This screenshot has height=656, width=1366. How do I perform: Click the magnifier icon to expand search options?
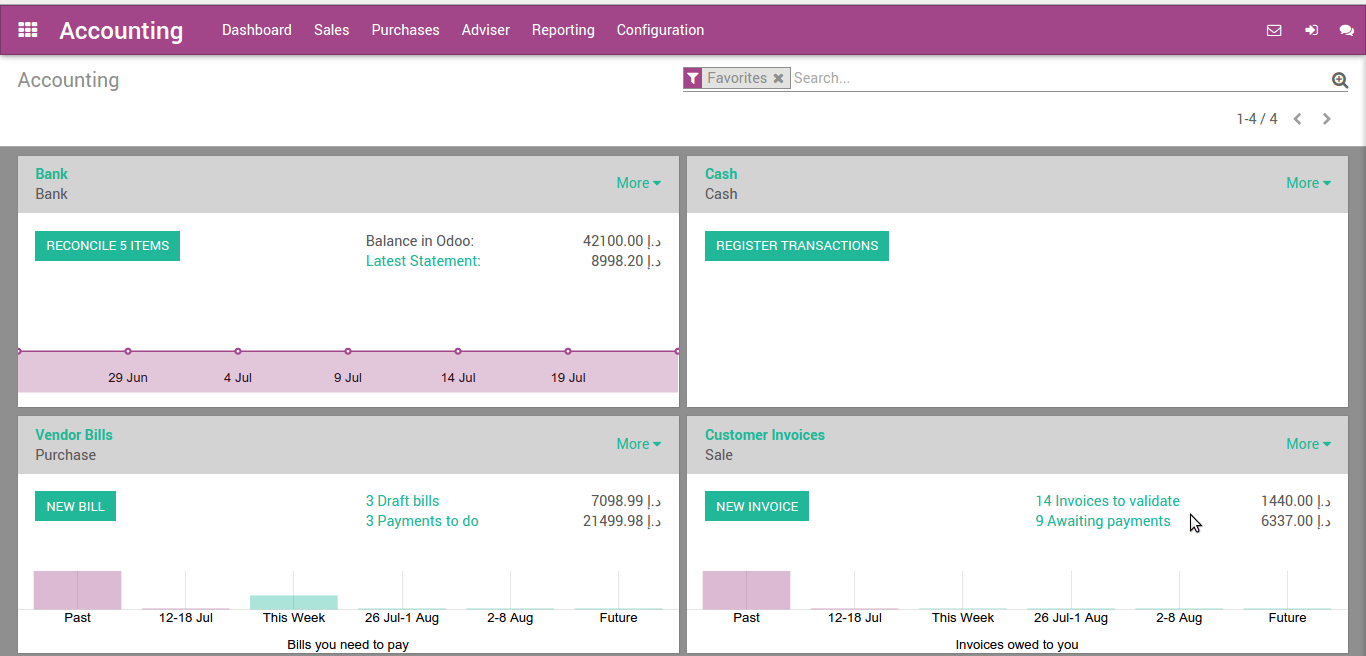(1340, 79)
